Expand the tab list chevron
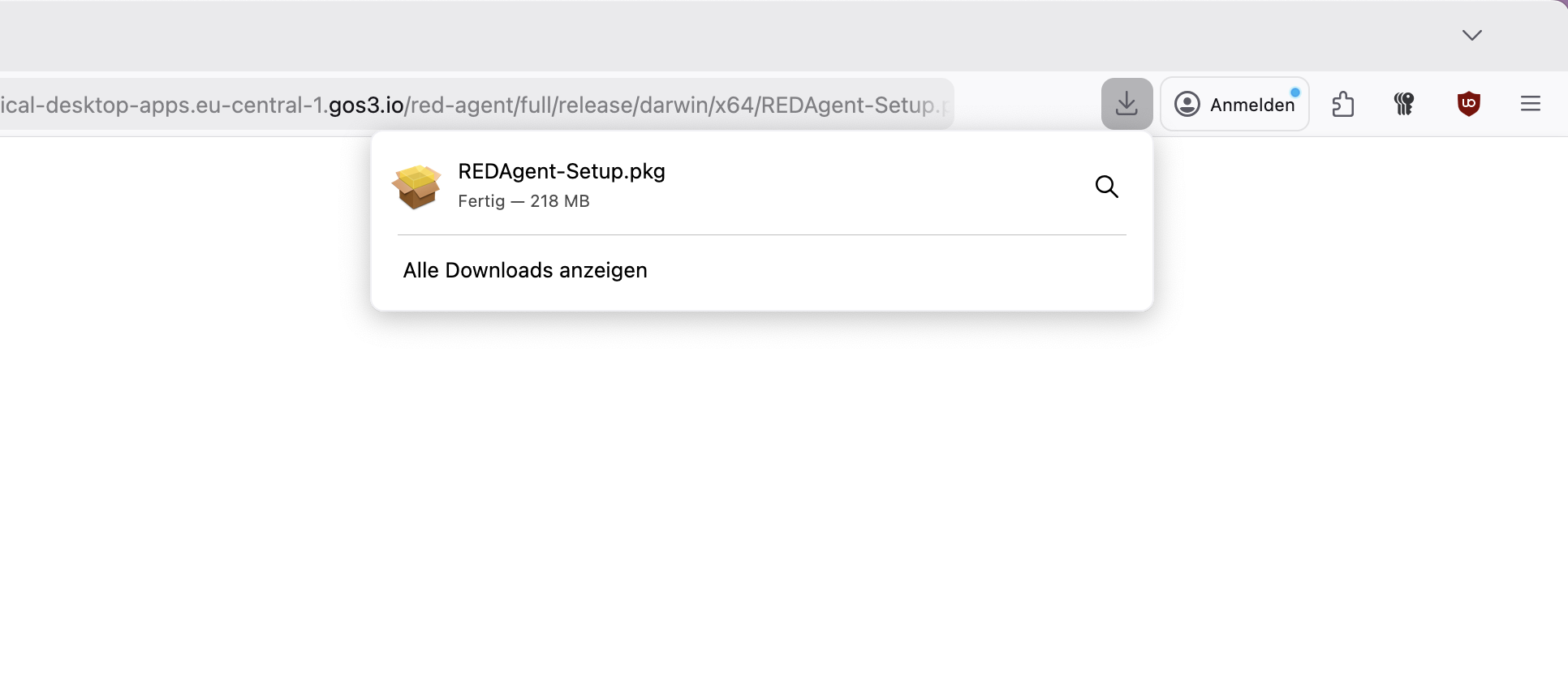 pos(1471,35)
